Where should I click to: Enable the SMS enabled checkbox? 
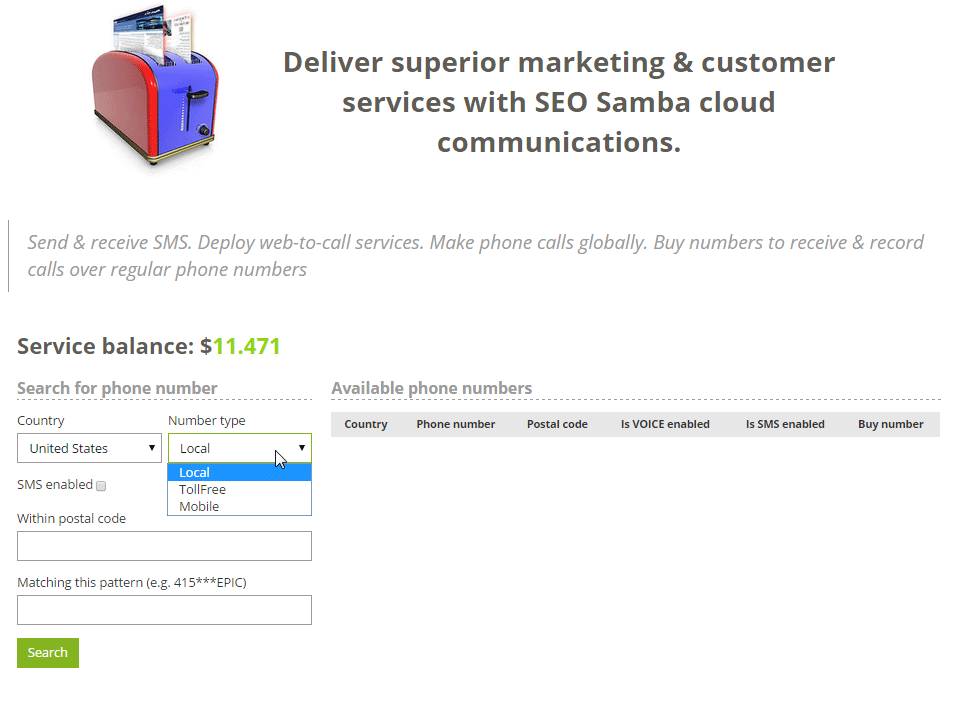101,485
